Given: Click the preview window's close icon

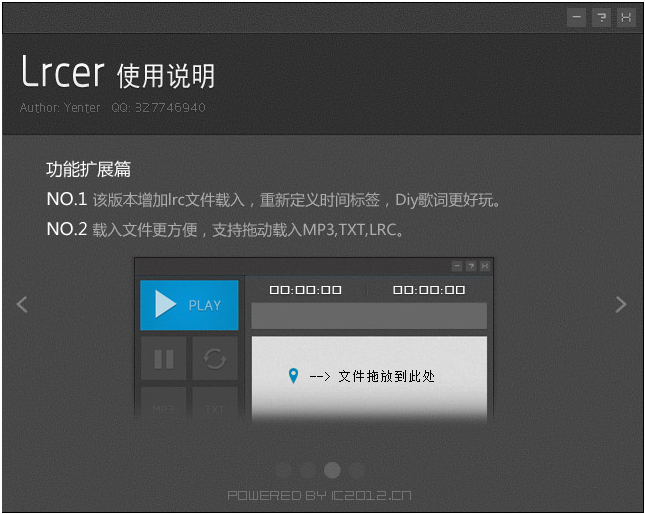Looking at the screenshot, I should point(485,266).
